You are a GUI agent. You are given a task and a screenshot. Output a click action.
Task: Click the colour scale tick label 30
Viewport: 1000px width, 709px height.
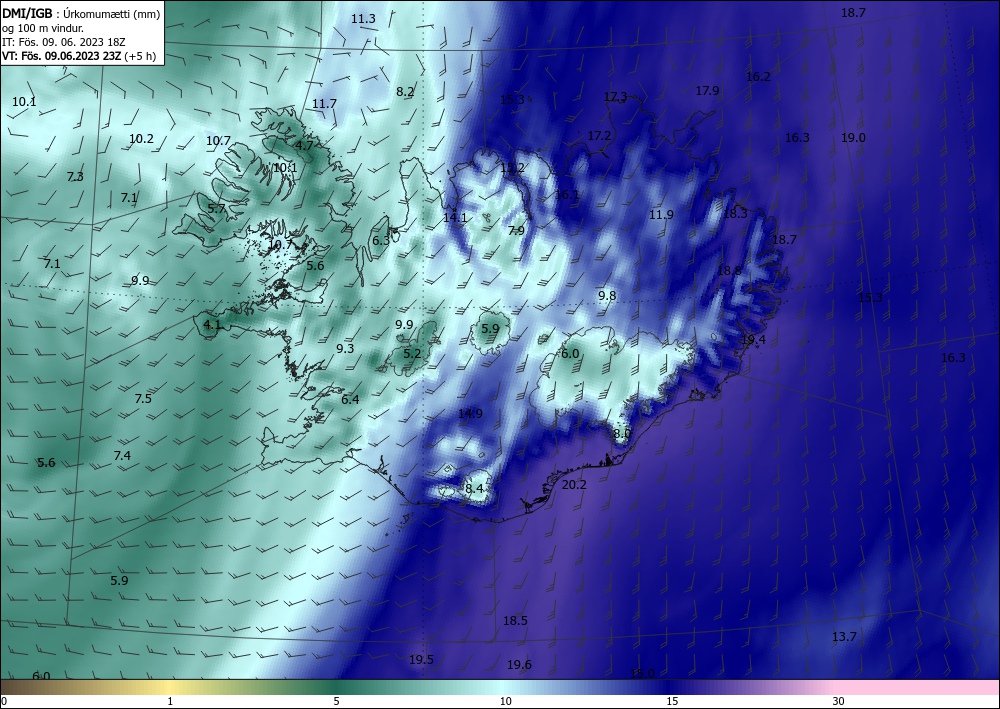coord(839,701)
